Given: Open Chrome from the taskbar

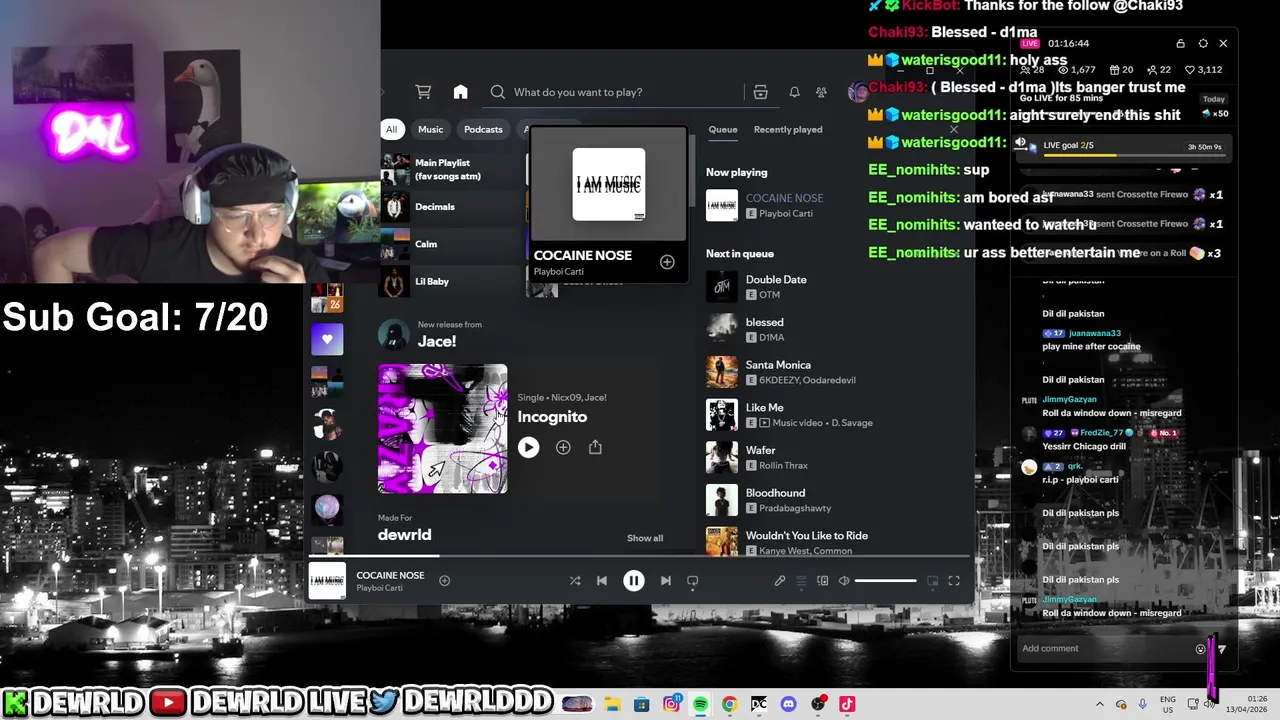Looking at the screenshot, I should [729, 705].
